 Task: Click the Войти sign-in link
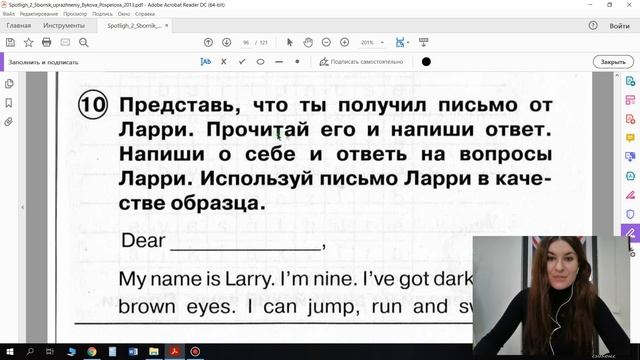coord(619,26)
